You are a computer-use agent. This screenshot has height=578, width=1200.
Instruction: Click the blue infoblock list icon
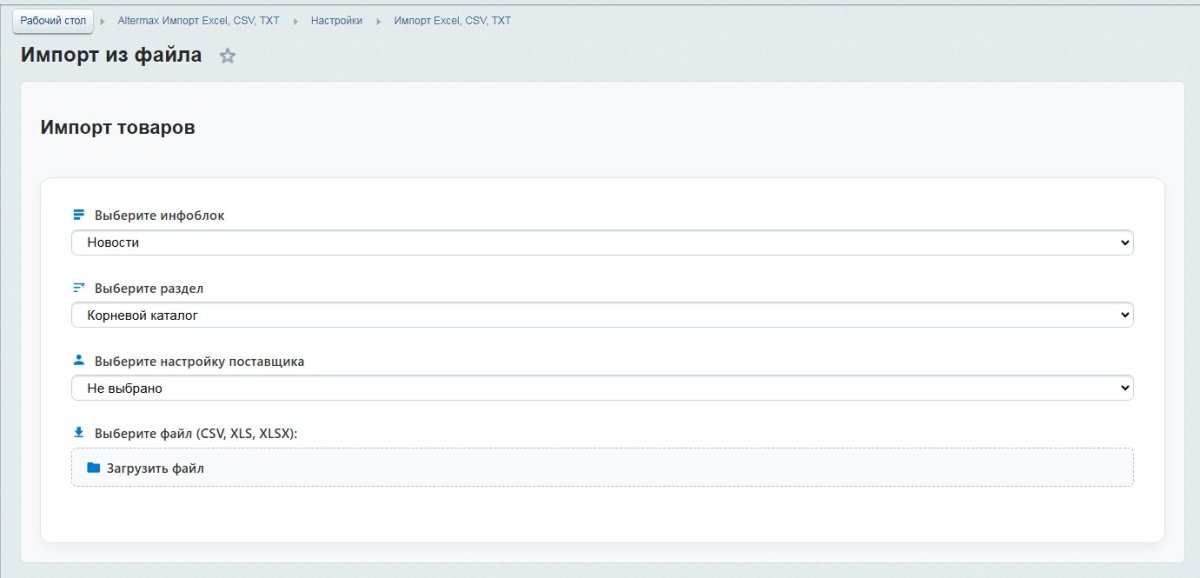(x=78, y=213)
